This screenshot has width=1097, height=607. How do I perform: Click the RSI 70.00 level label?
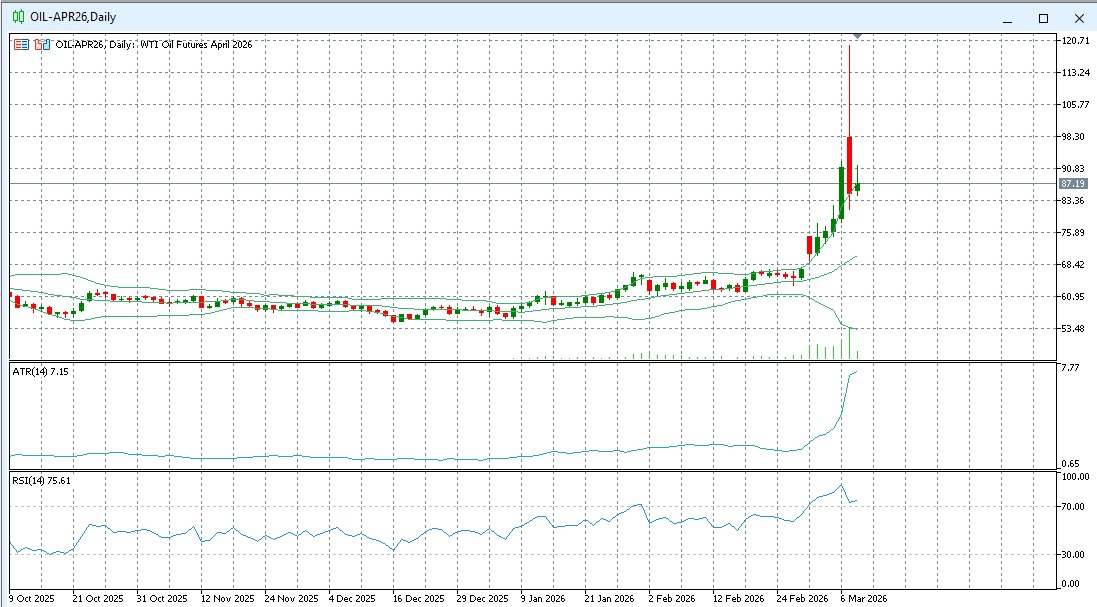[x=1075, y=507]
